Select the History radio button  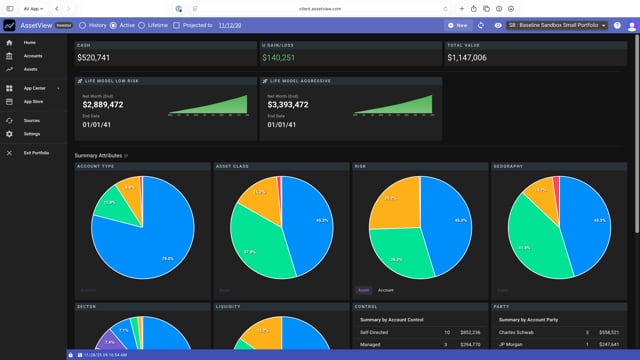(82, 25)
